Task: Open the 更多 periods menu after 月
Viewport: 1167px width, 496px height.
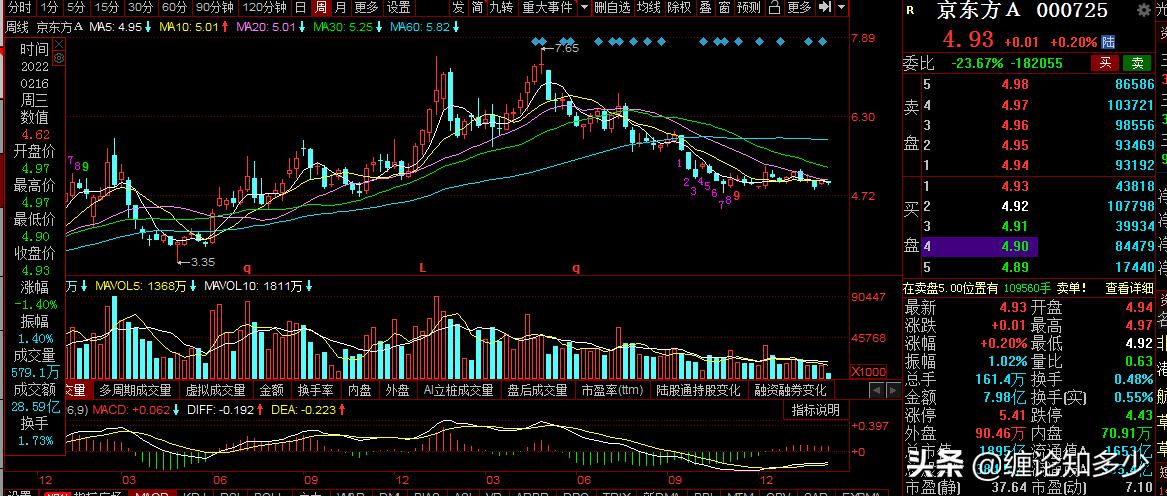Action: [365, 7]
